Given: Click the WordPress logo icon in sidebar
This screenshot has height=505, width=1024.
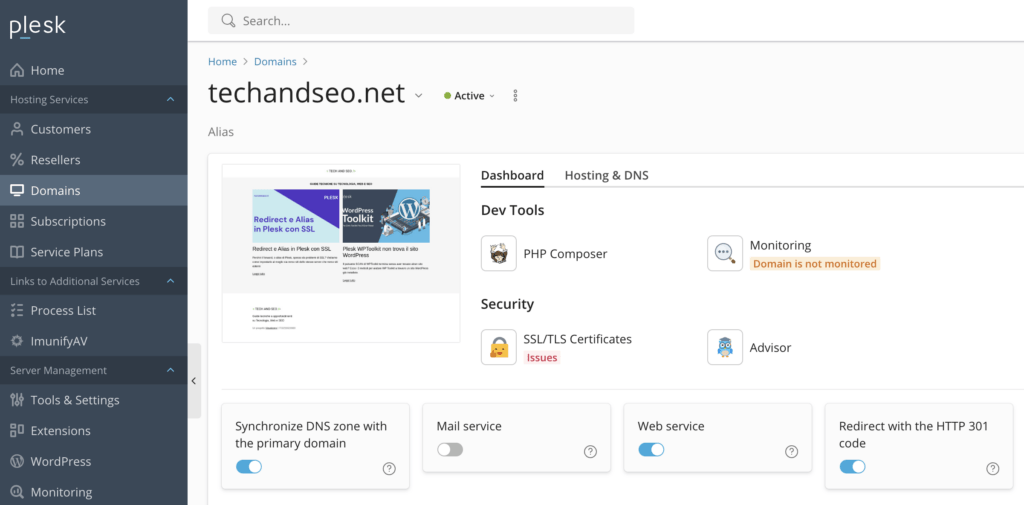Looking at the screenshot, I should click(18, 461).
